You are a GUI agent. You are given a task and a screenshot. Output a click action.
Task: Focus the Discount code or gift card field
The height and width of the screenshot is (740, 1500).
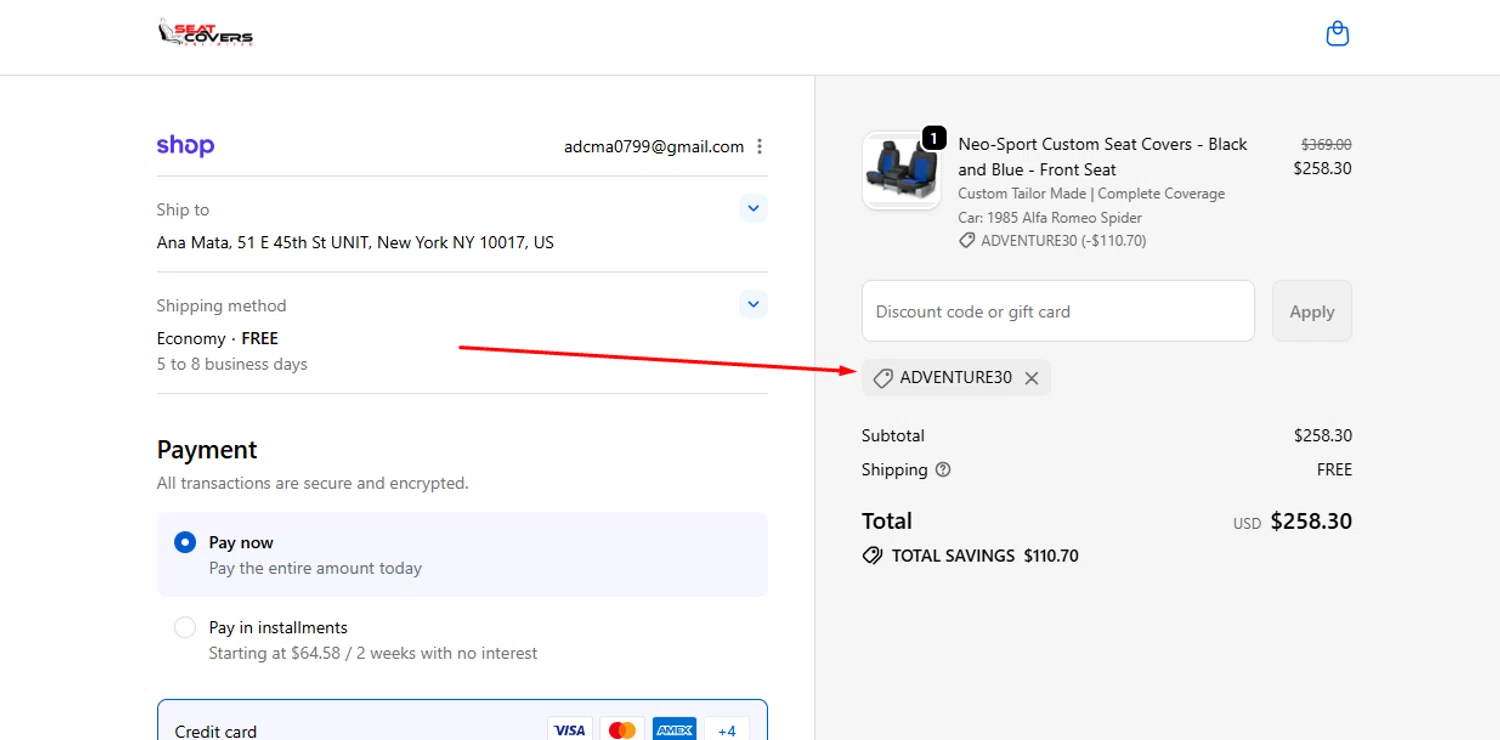[1058, 311]
